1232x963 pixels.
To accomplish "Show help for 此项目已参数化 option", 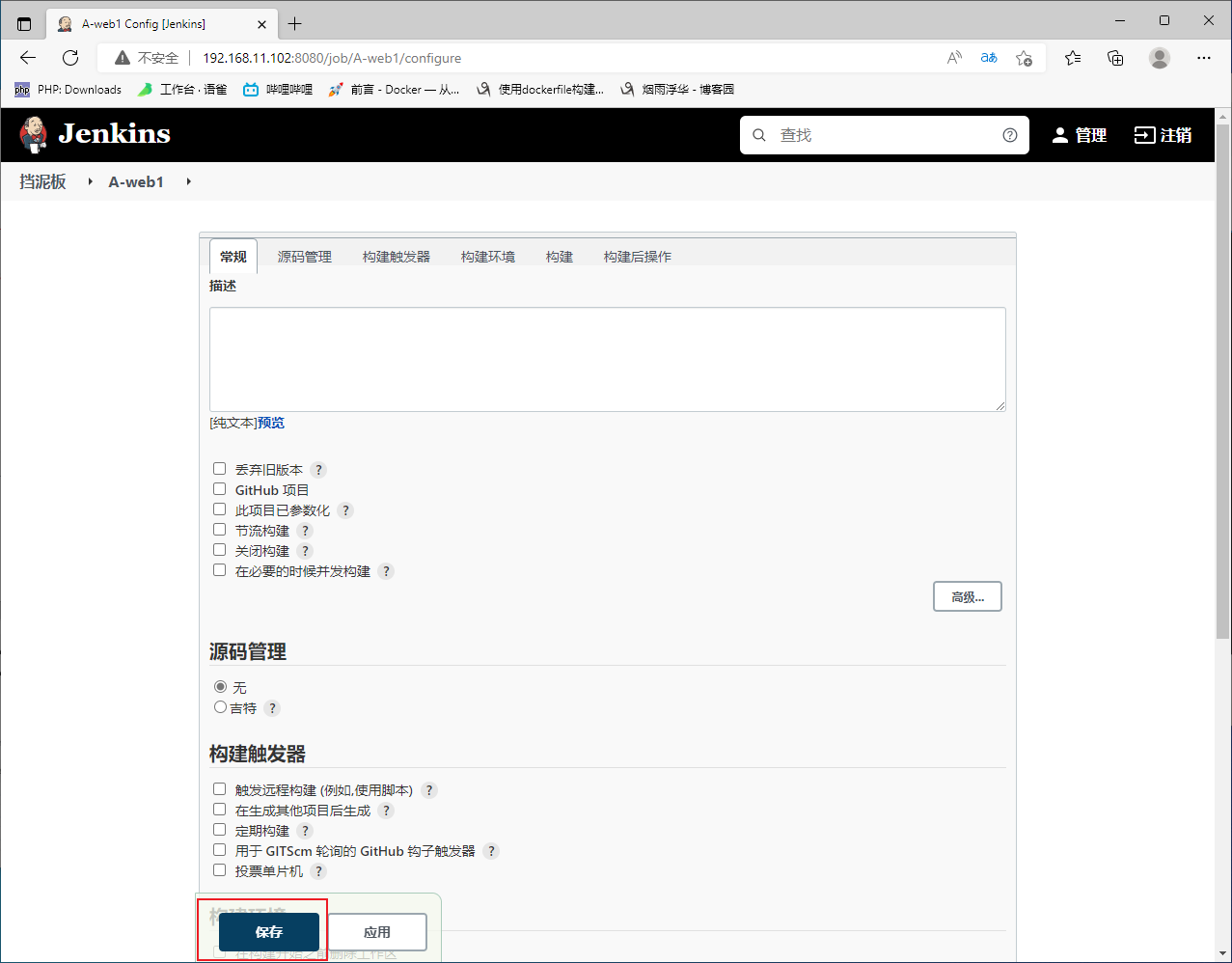I will click(x=345, y=510).
